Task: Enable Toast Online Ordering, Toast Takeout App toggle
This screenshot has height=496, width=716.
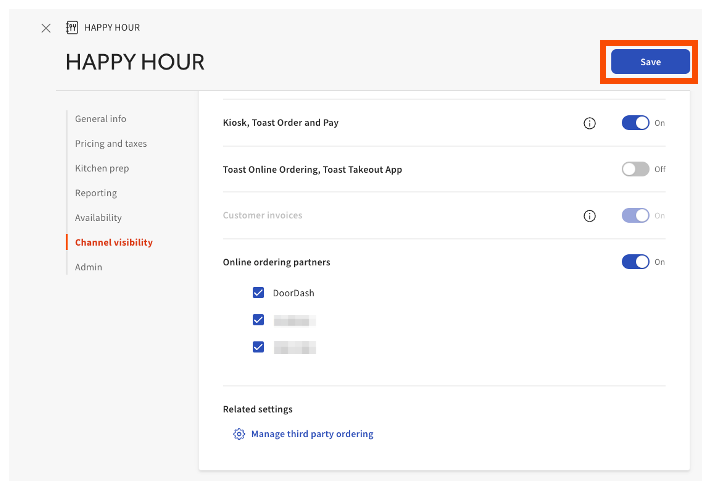Action: pos(635,169)
